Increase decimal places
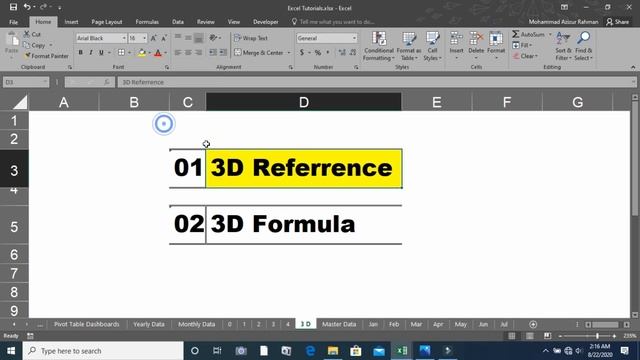 point(342,53)
